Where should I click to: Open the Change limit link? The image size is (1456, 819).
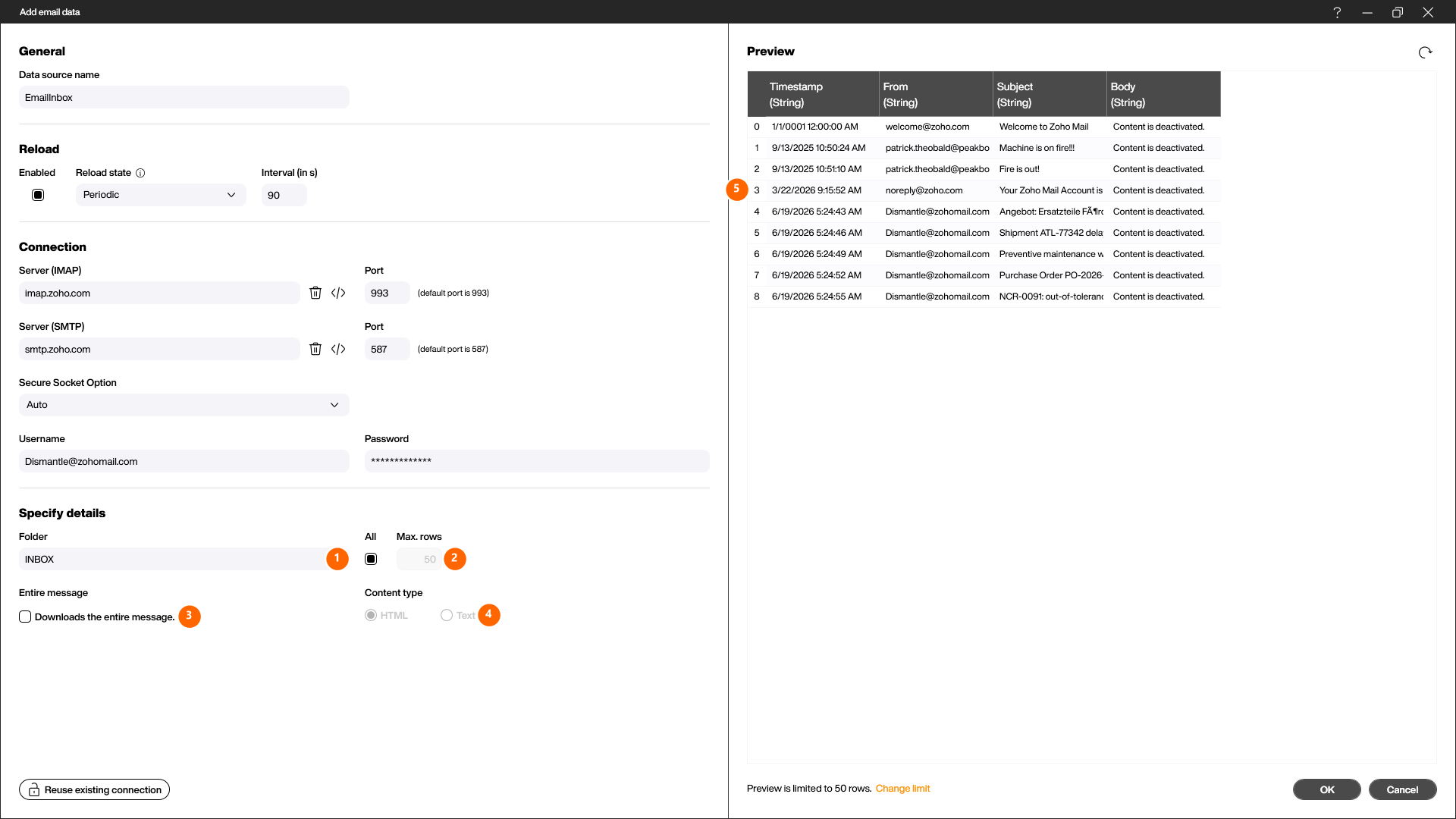point(902,789)
